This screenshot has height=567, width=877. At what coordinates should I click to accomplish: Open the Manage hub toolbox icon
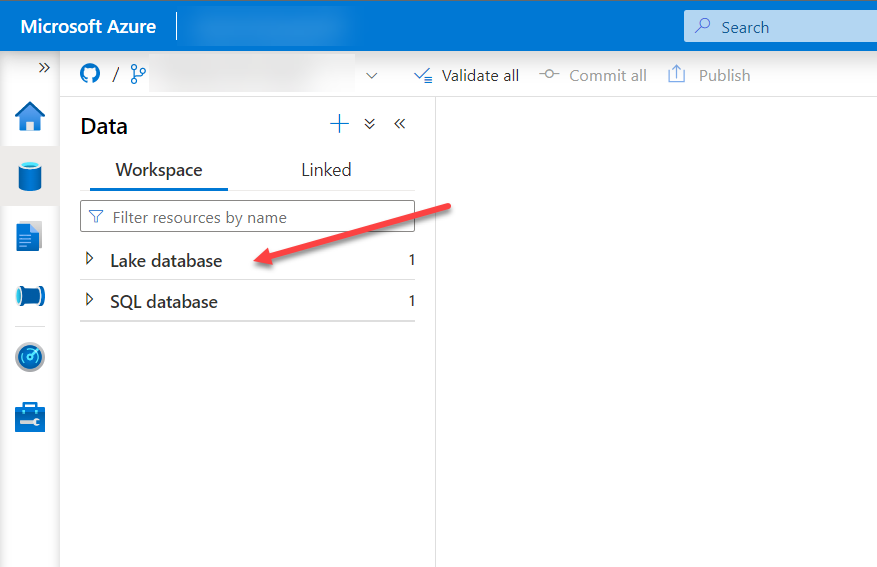click(30, 417)
